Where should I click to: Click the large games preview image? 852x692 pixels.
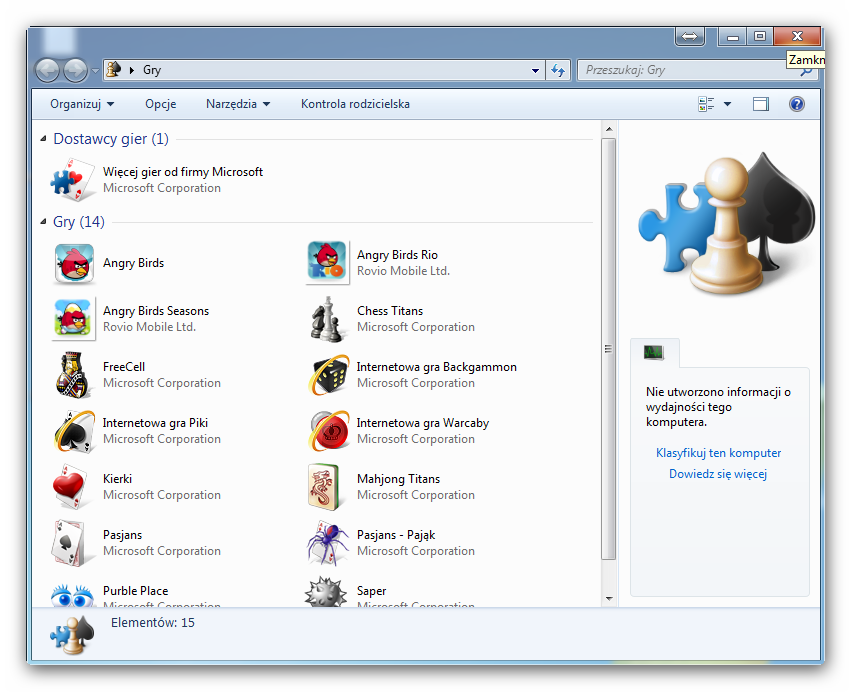(x=726, y=224)
